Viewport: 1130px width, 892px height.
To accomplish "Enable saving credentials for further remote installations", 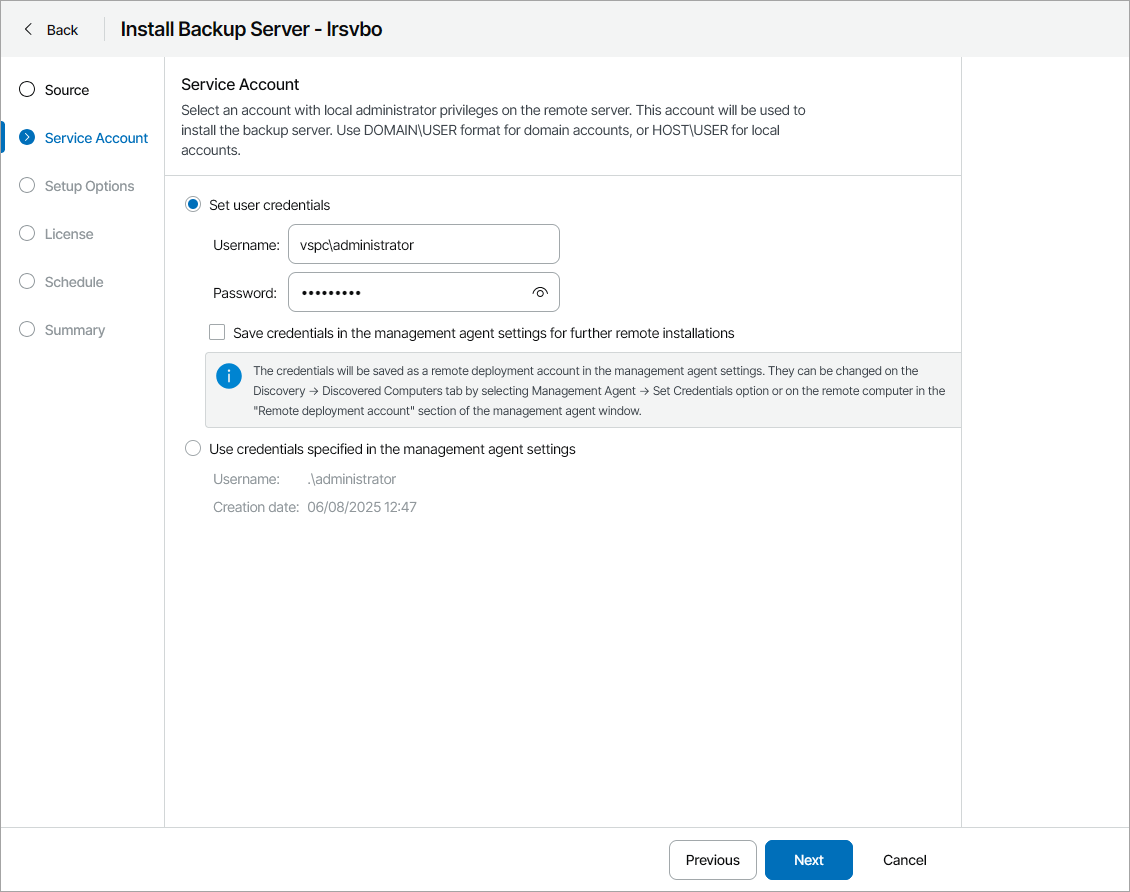I will coord(217,332).
